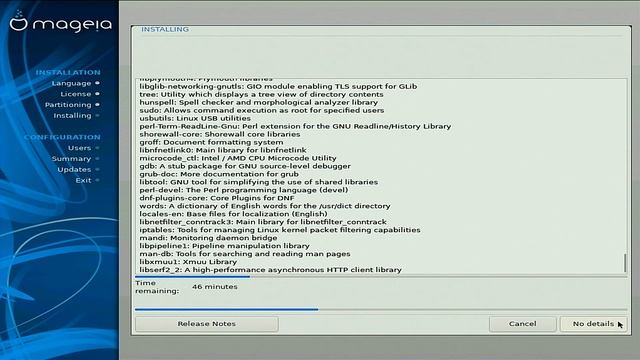Click the 'sudo: Allows command execution' line
640x360 pixels.
pos(262,110)
